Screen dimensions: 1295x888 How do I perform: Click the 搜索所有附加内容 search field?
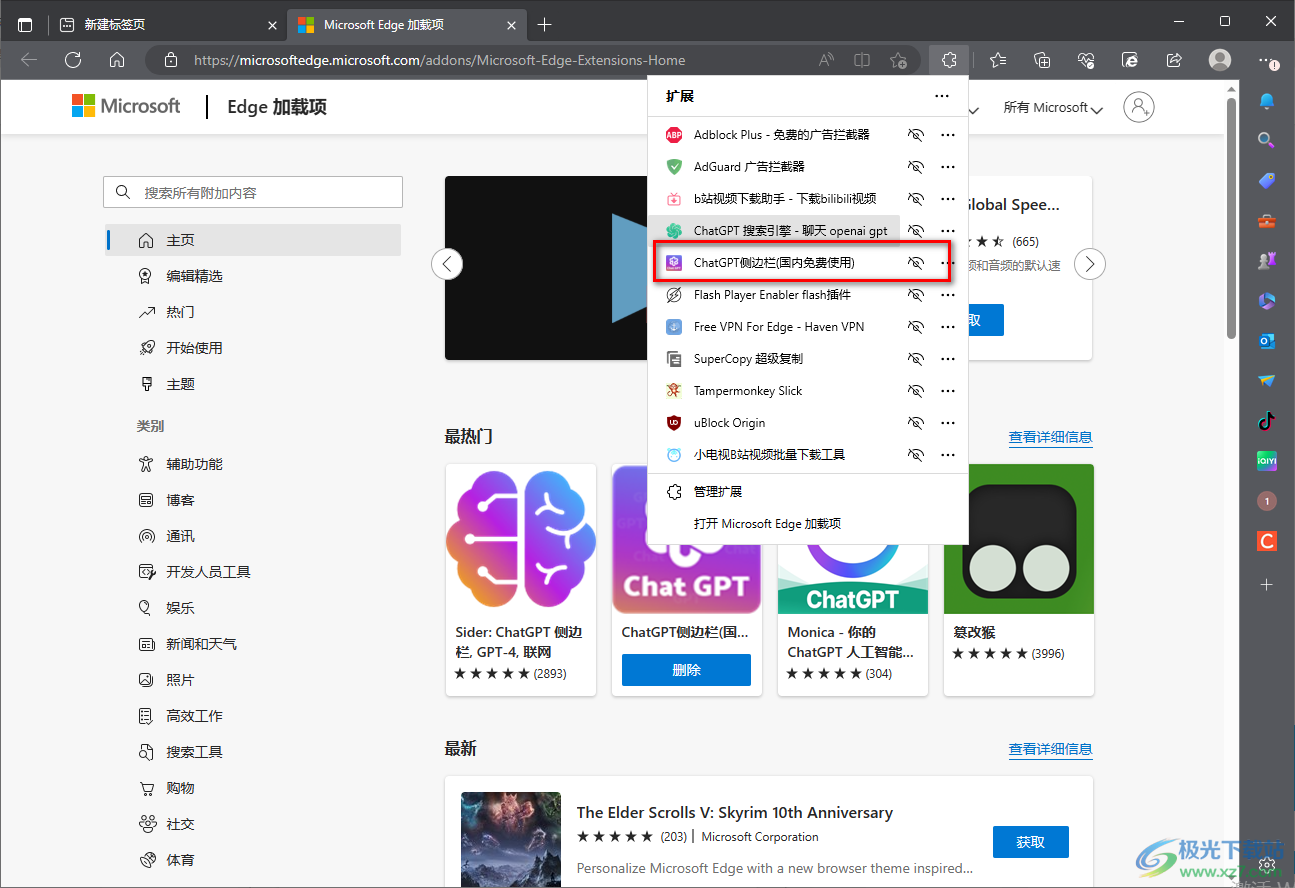253,192
